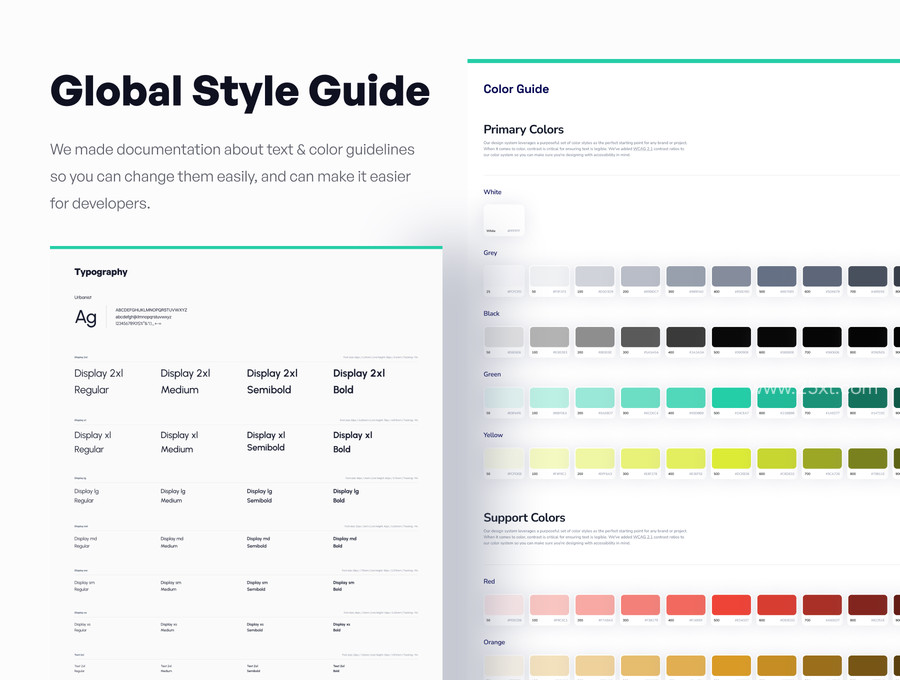Screen dimensions: 900x680
Task: Select the Black 50 light swatch
Action: (504, 337)
